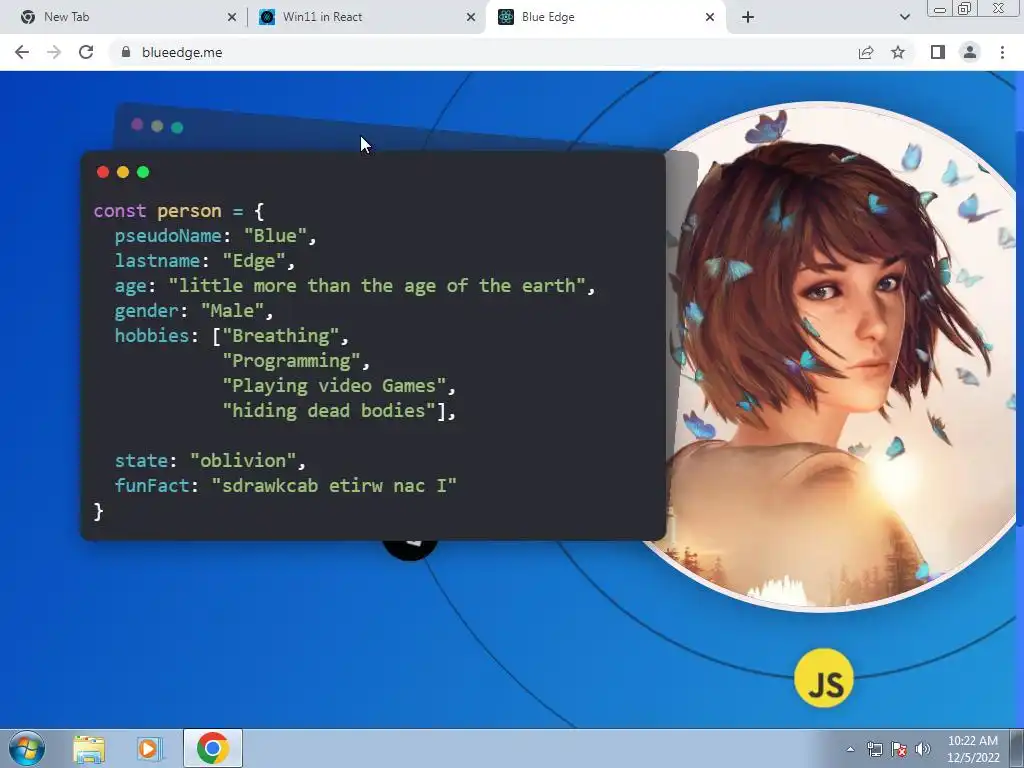
Task: Close the New Tab tab
Action: click(x=232, y=17)
